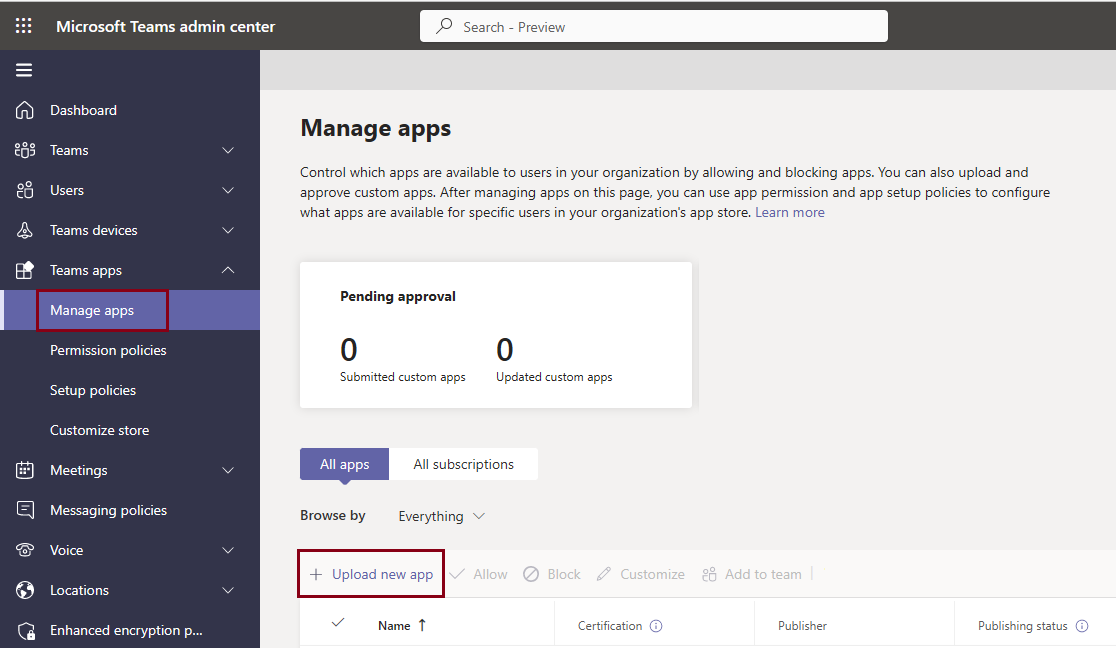Click the Publishing status info icon
Viewport: 1116px width, 649px height.
[1081, 626]
